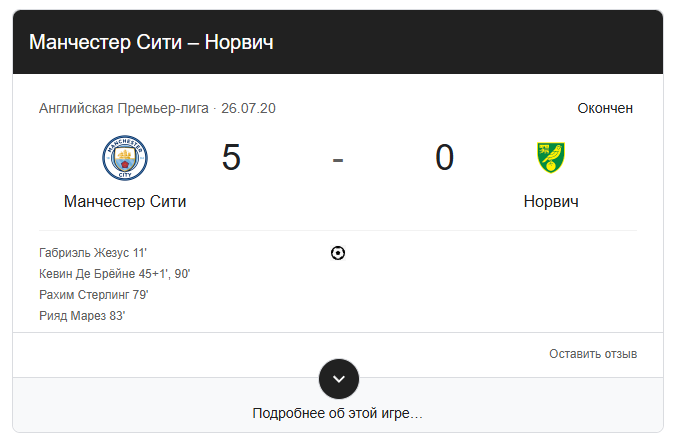Select the 'Норвич' team name
681x442 pixels.
[551, 201]
